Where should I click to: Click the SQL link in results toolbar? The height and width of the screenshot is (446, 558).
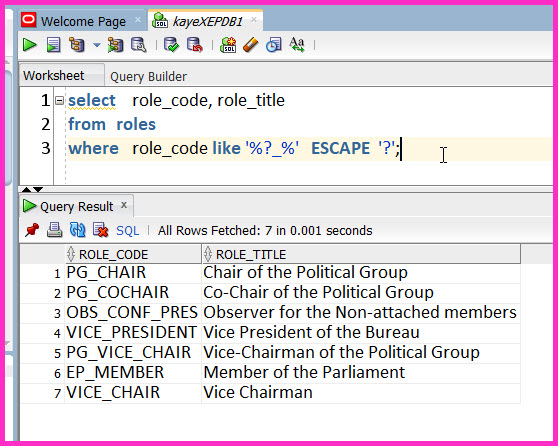tap(127, 231)
